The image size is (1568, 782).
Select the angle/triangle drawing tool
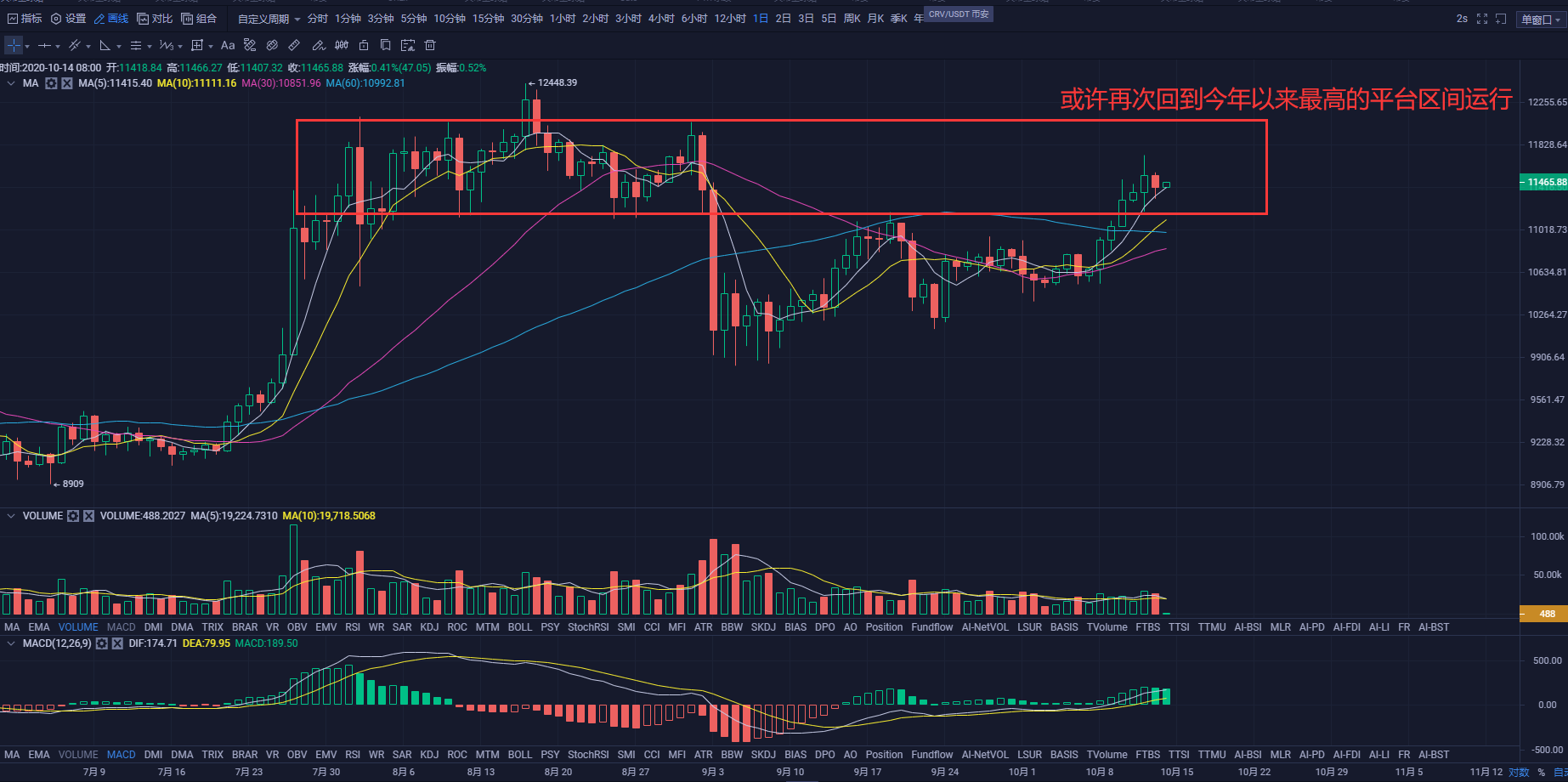105,45
